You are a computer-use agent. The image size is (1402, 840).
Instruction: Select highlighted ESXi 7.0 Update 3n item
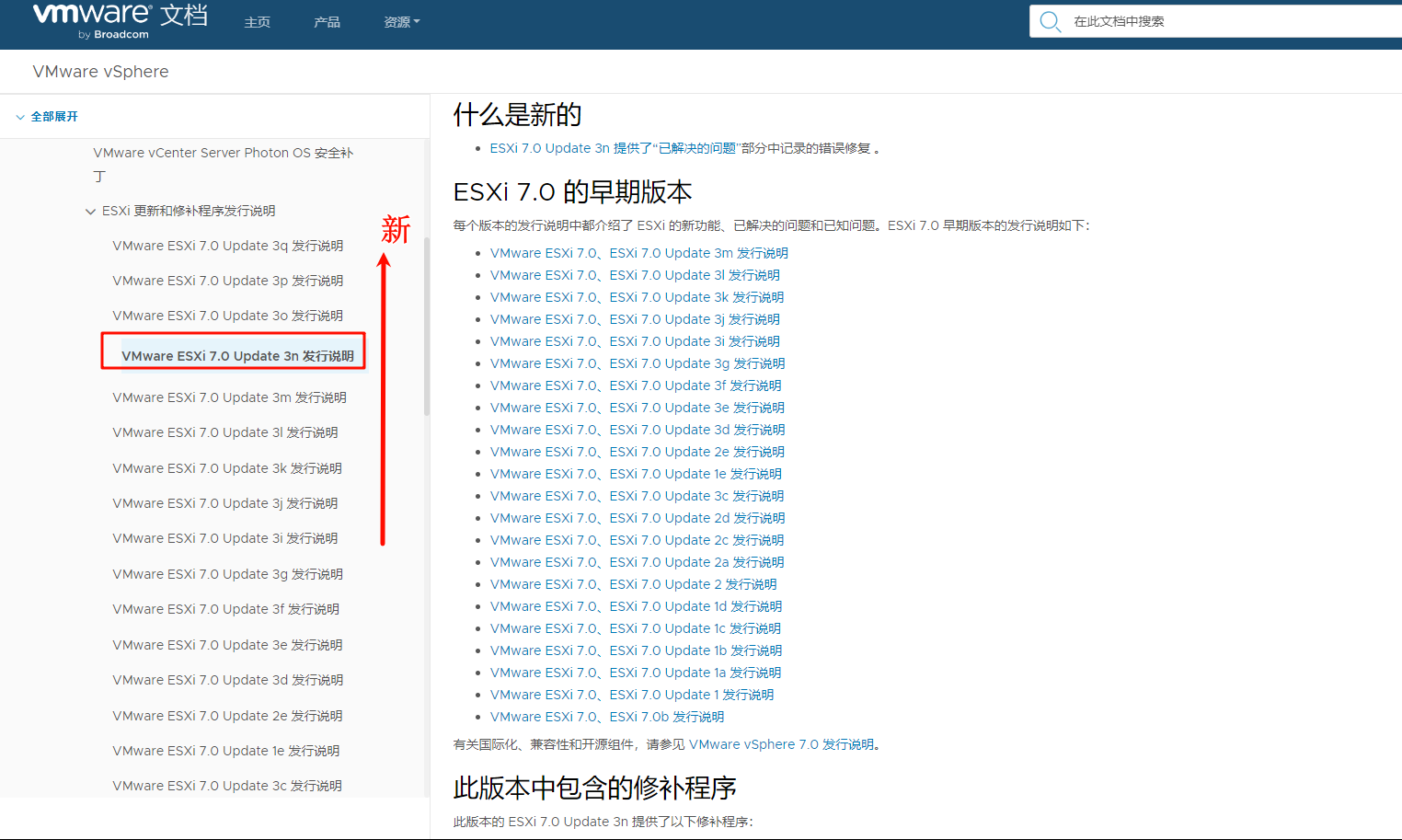click(x=237, y=356)
